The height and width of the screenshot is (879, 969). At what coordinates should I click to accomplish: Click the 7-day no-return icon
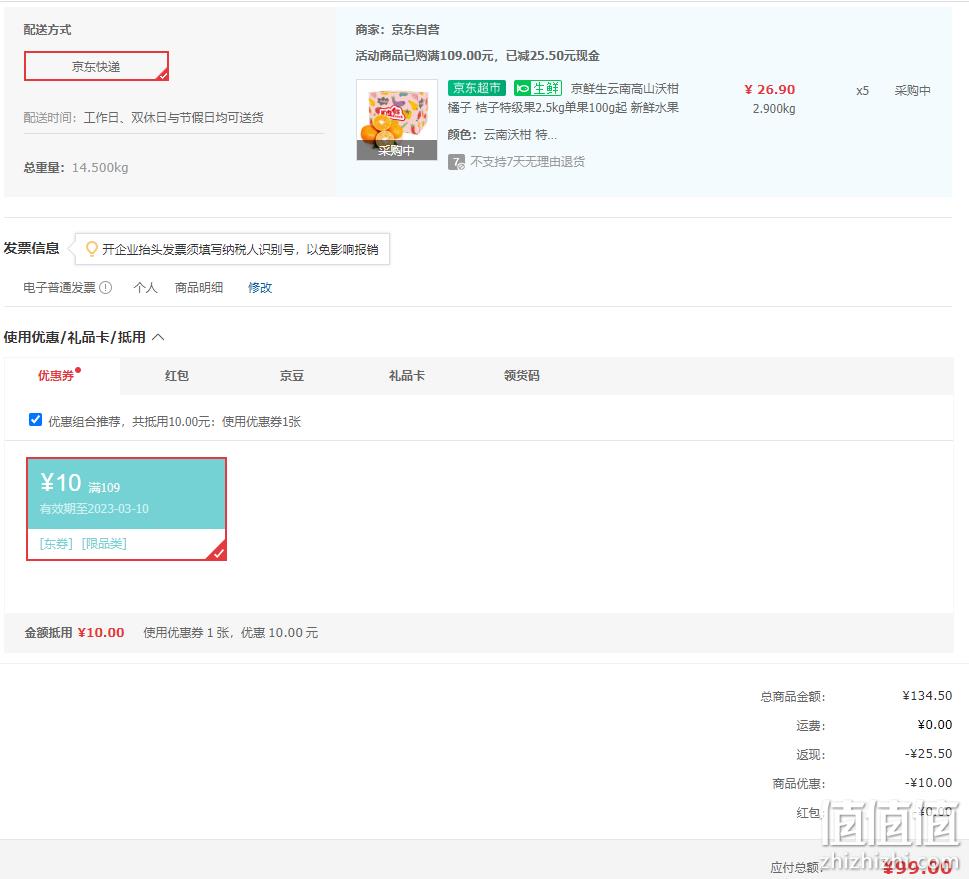456,162
